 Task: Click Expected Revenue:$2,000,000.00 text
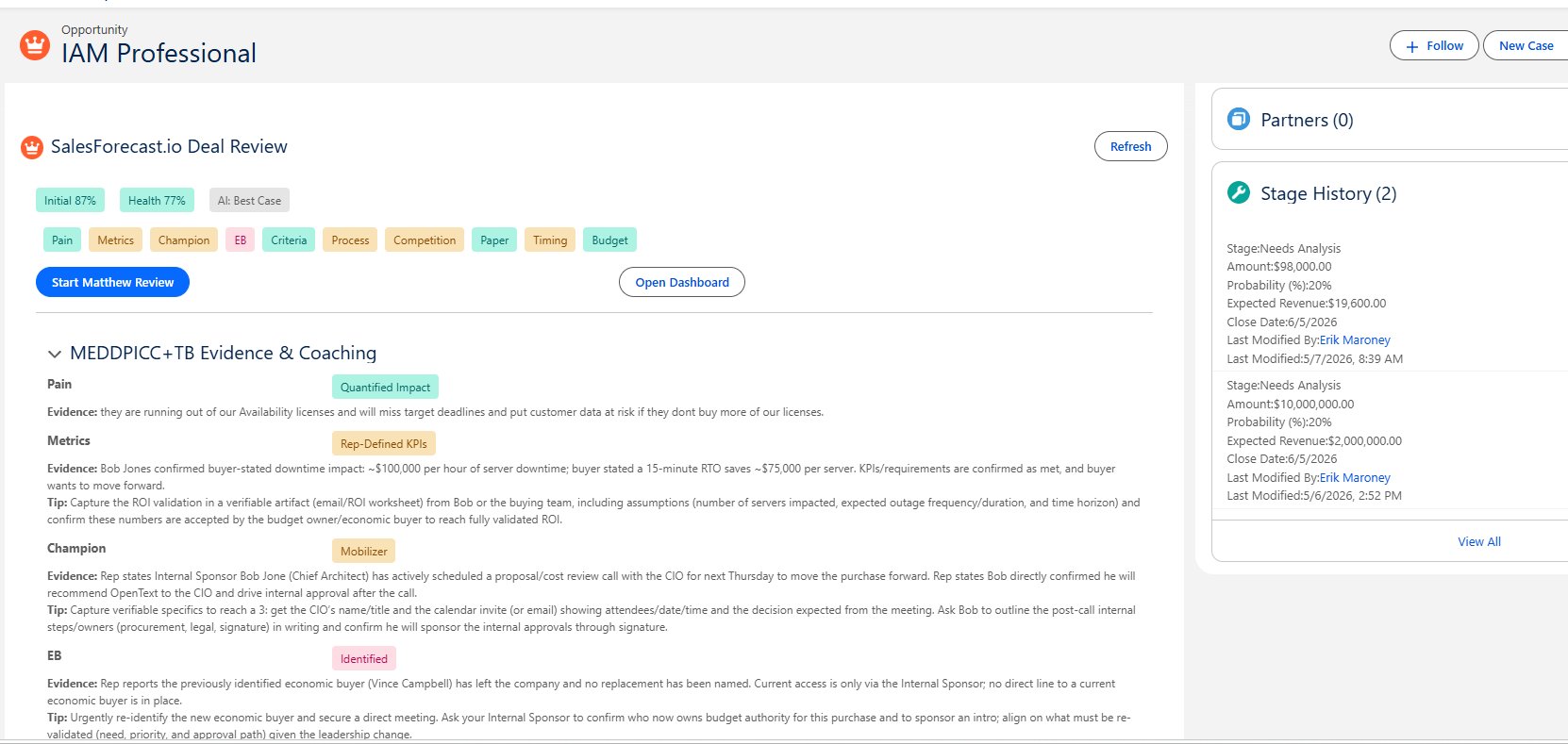coord(1314,441)
